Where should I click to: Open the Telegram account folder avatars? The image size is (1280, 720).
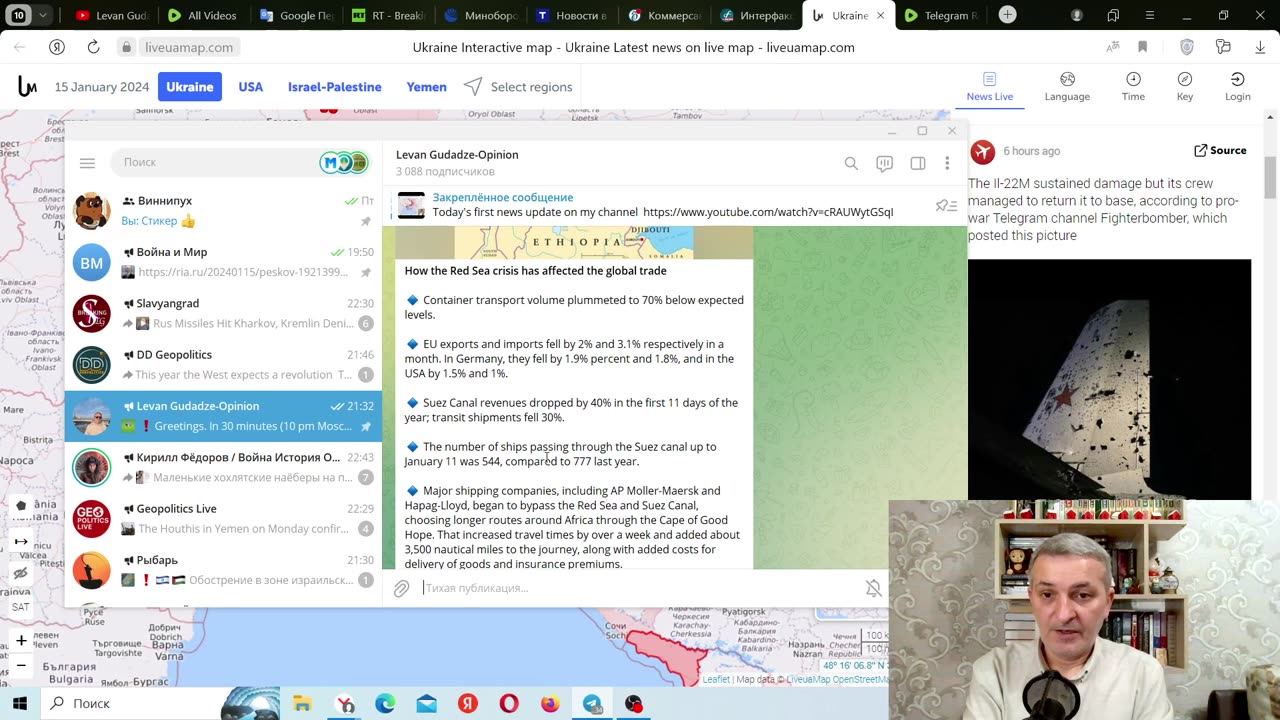346,162
